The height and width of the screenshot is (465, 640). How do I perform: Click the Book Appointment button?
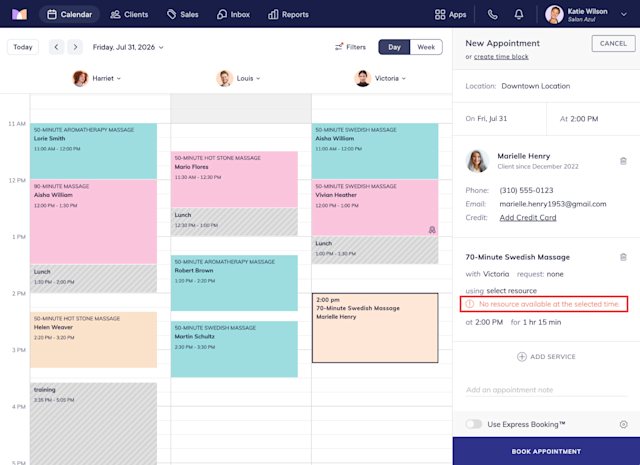[x=546, y=451]
